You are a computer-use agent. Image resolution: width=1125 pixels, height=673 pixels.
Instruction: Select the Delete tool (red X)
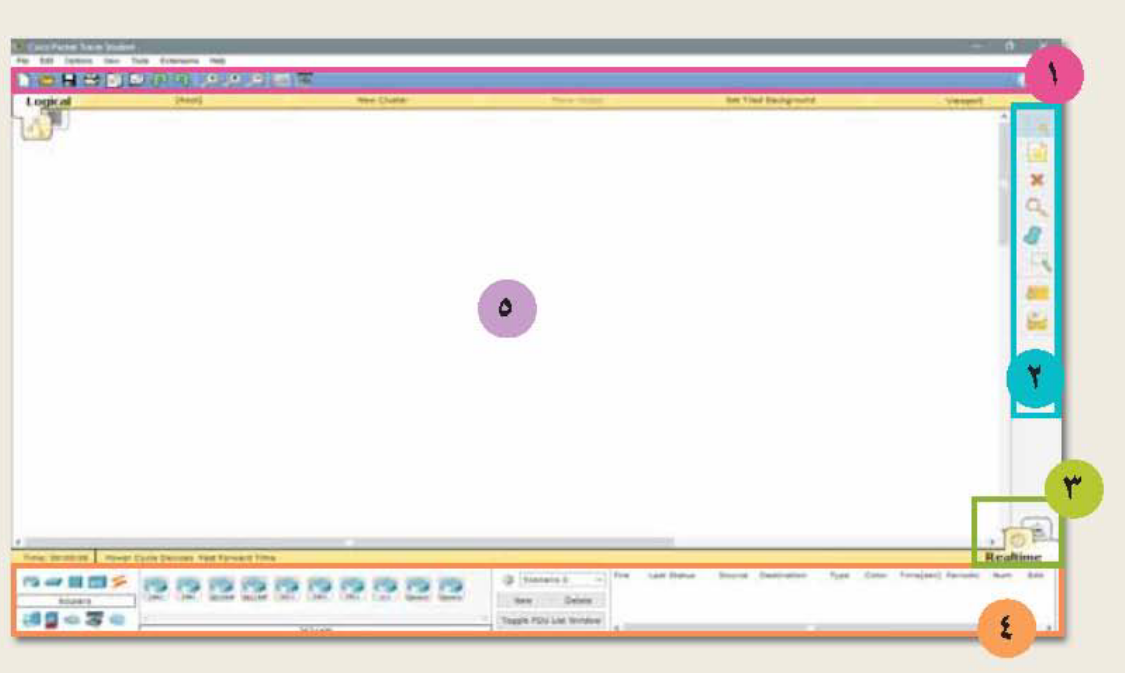click(x=1037, y=180)
